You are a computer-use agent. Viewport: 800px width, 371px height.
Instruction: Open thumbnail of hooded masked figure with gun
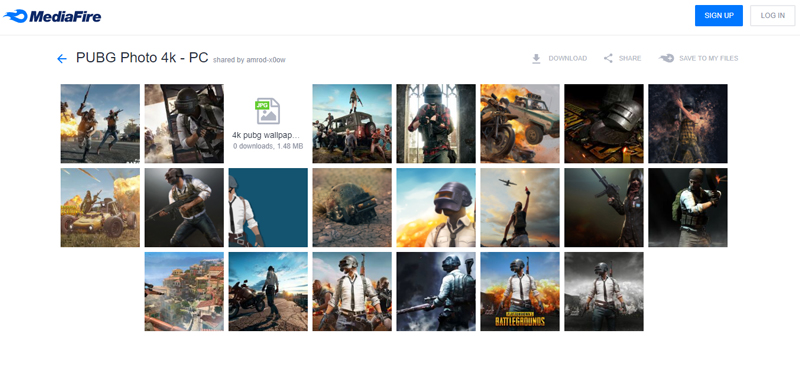[604, 208]
